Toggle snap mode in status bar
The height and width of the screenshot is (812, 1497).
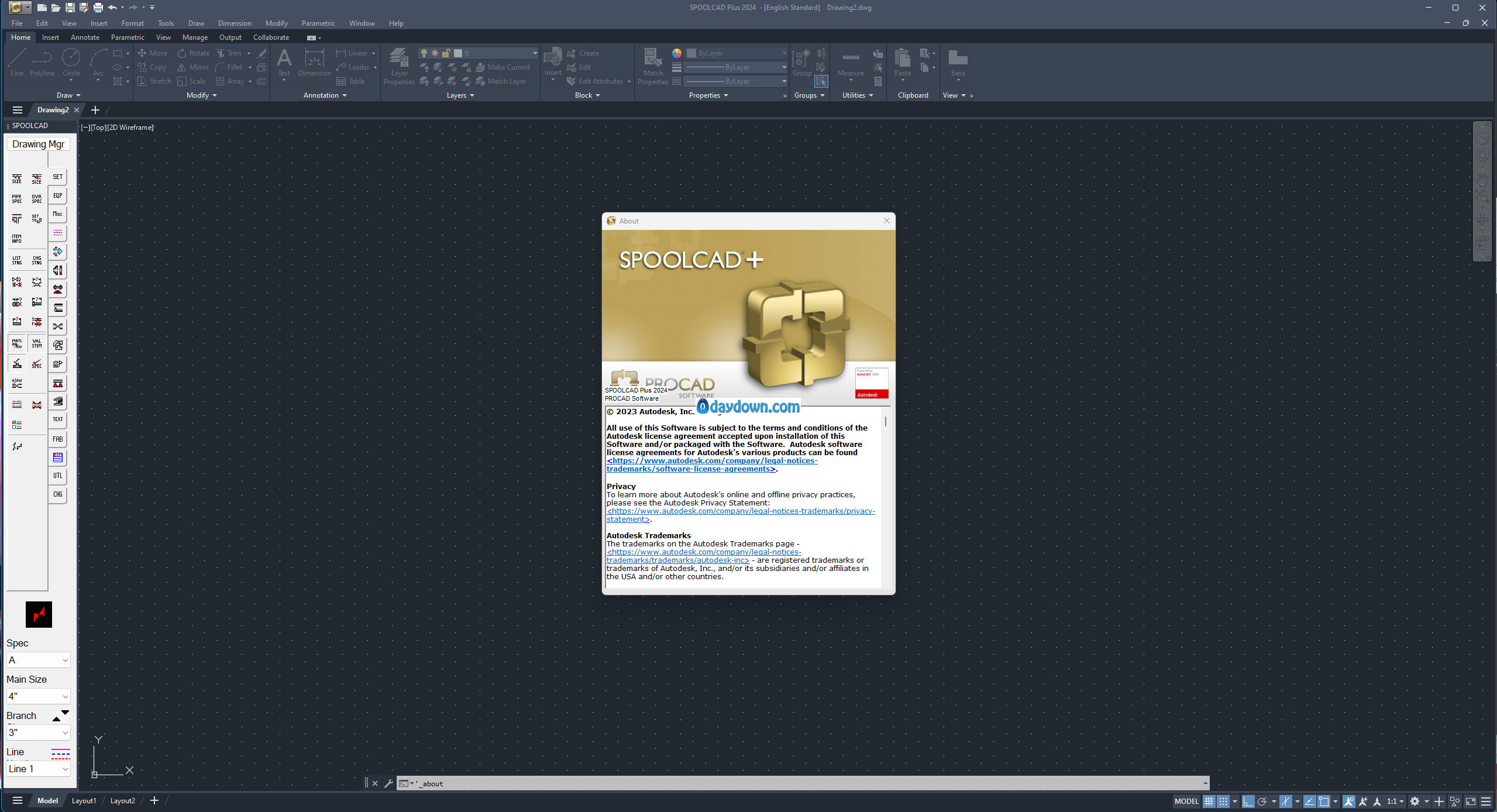pyautogui.click(x=1223, y=801)
